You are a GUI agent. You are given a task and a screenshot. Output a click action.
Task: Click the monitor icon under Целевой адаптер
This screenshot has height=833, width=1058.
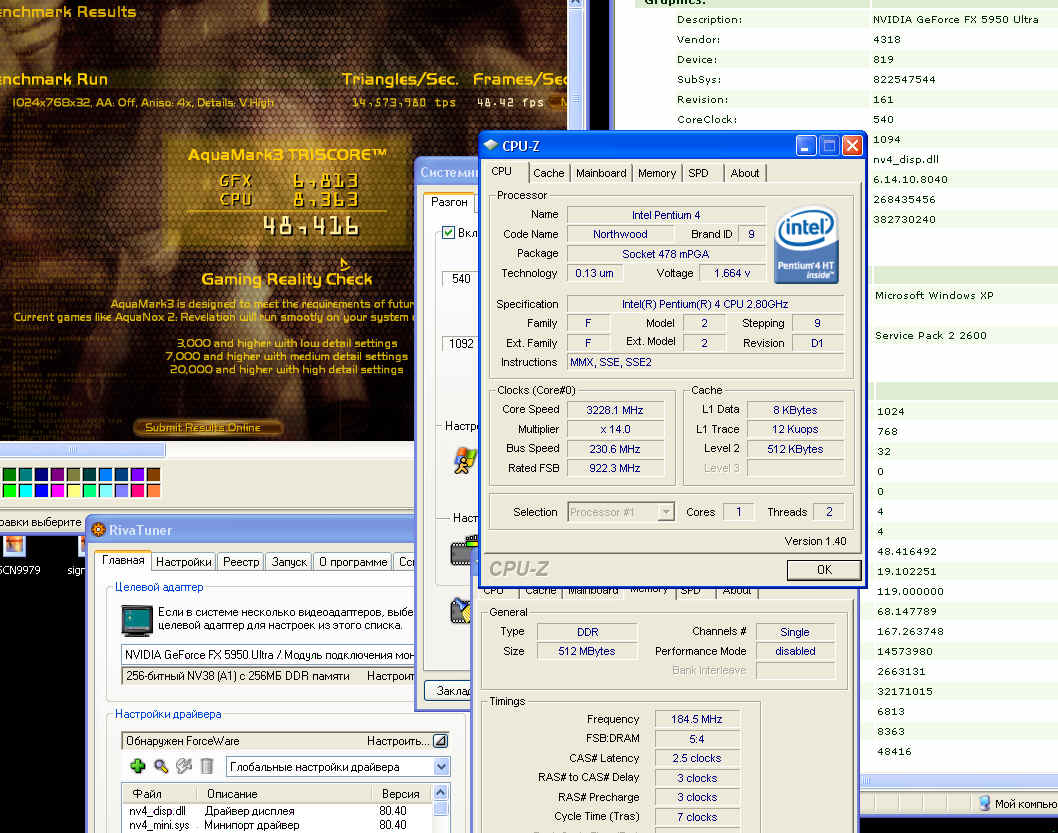[137, 620]
